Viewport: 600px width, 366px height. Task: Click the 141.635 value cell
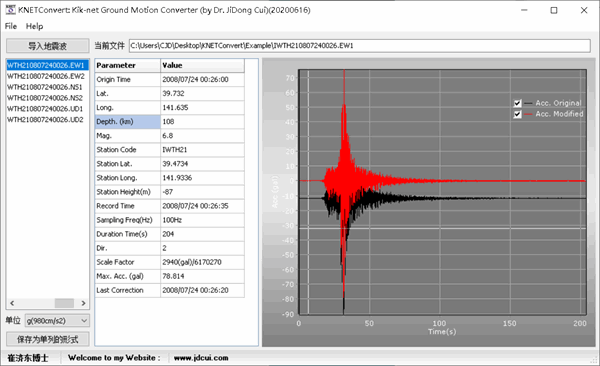202,108
